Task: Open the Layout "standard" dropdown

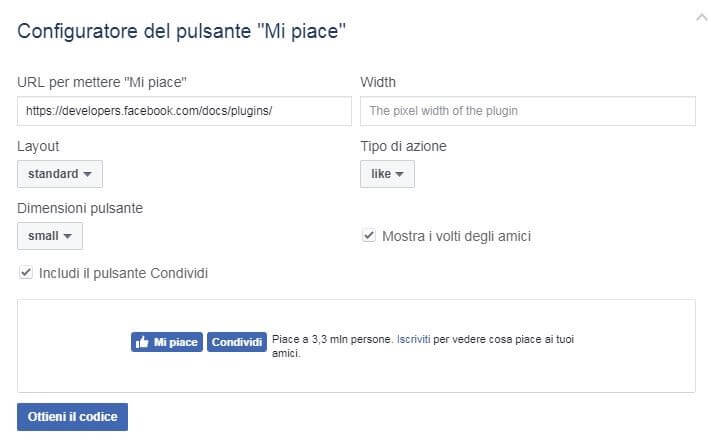Action: (60, 174)
